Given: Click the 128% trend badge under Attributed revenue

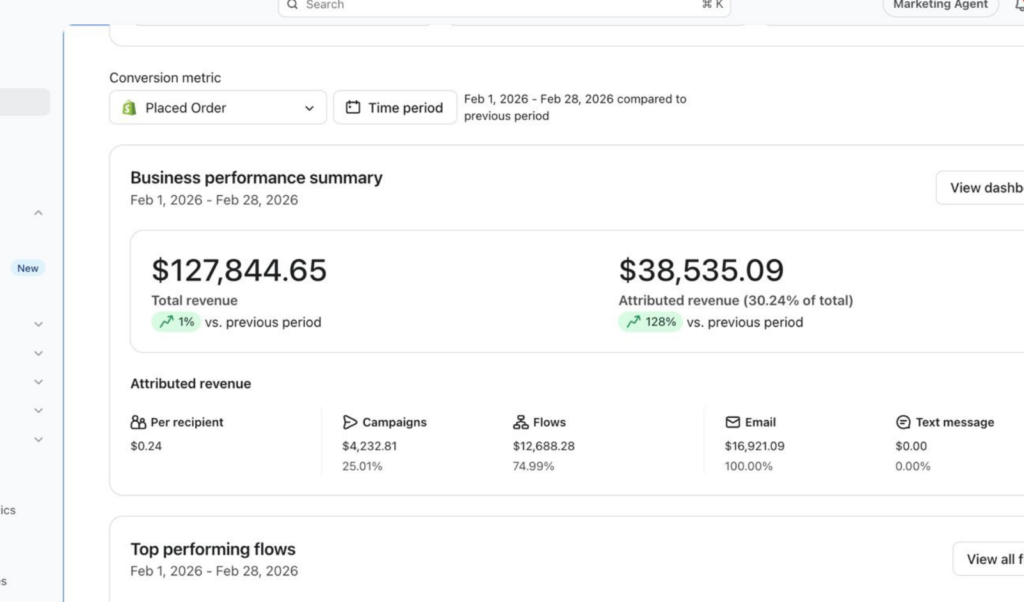Looking at the screenshot, I should 649,322.
